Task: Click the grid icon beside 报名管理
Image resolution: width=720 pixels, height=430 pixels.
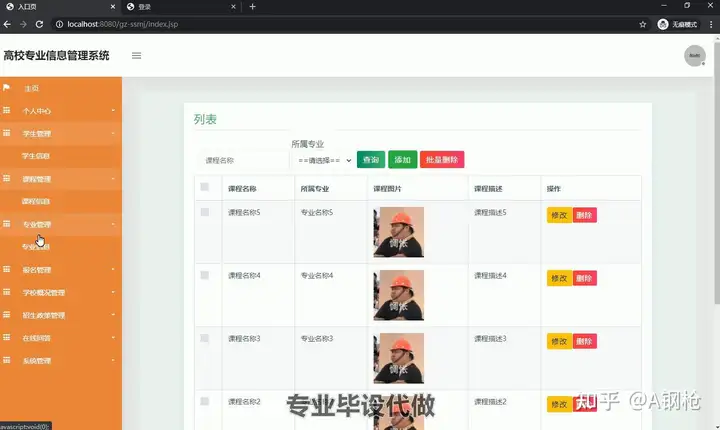Action: [x=6, y=269]
